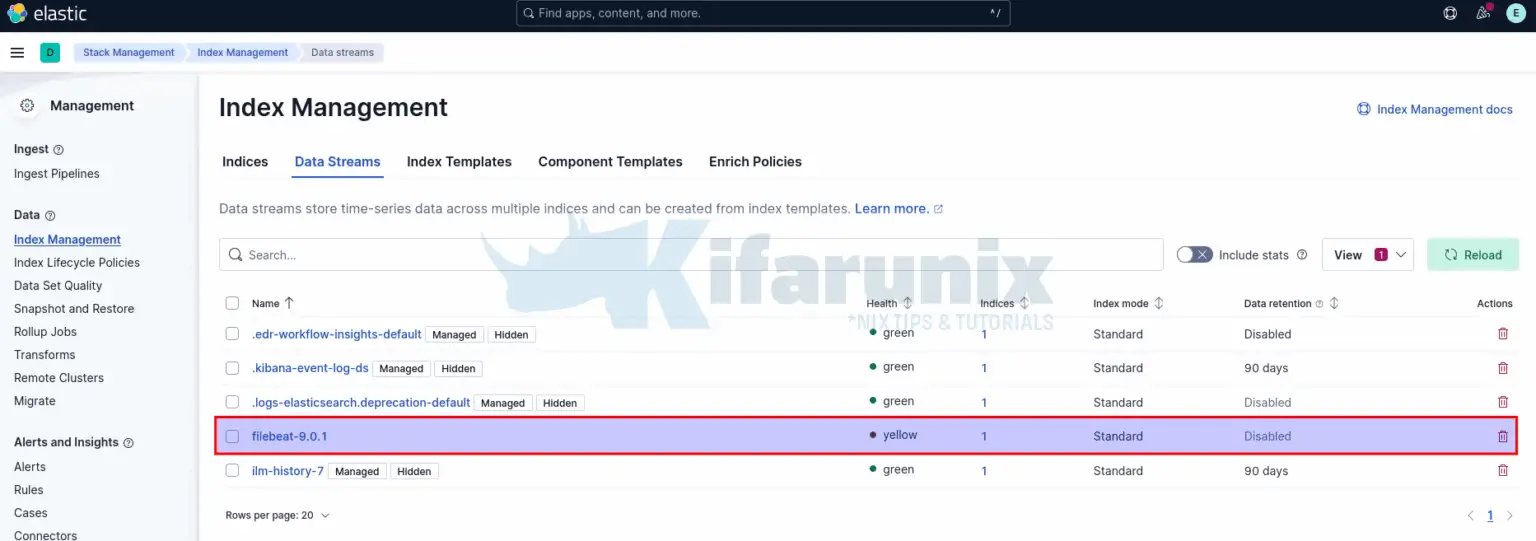Click the Ingest help info icon
Image resolution: width=1536 pixels, height=541 pixels.
[58, 150]
